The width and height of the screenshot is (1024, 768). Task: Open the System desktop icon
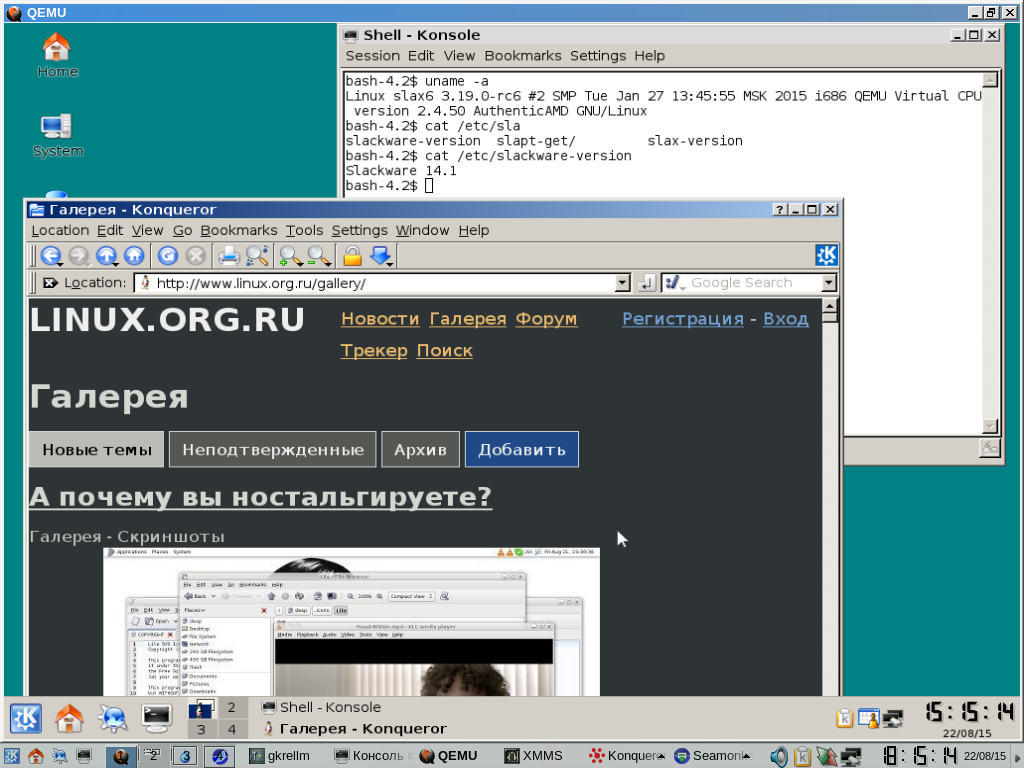(57, 135)
